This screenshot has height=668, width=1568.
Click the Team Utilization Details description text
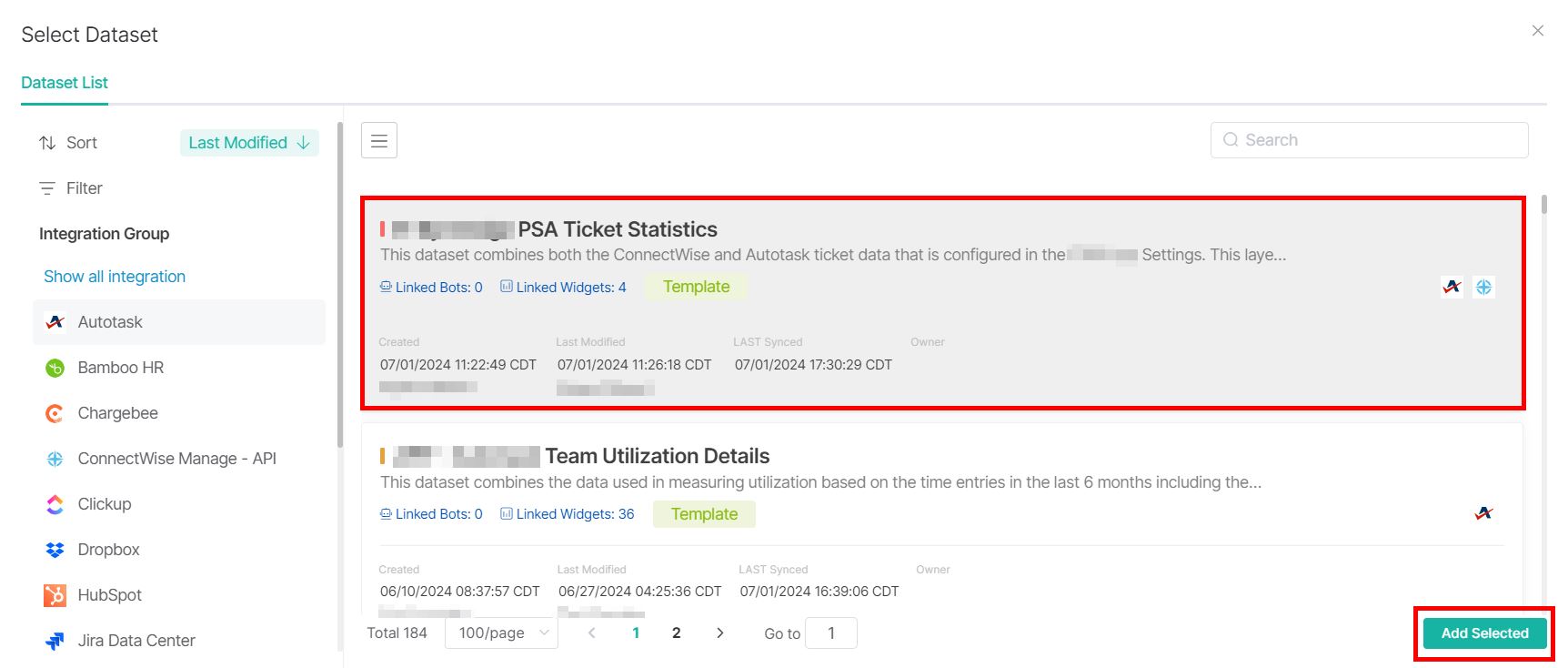click(821, 482)
